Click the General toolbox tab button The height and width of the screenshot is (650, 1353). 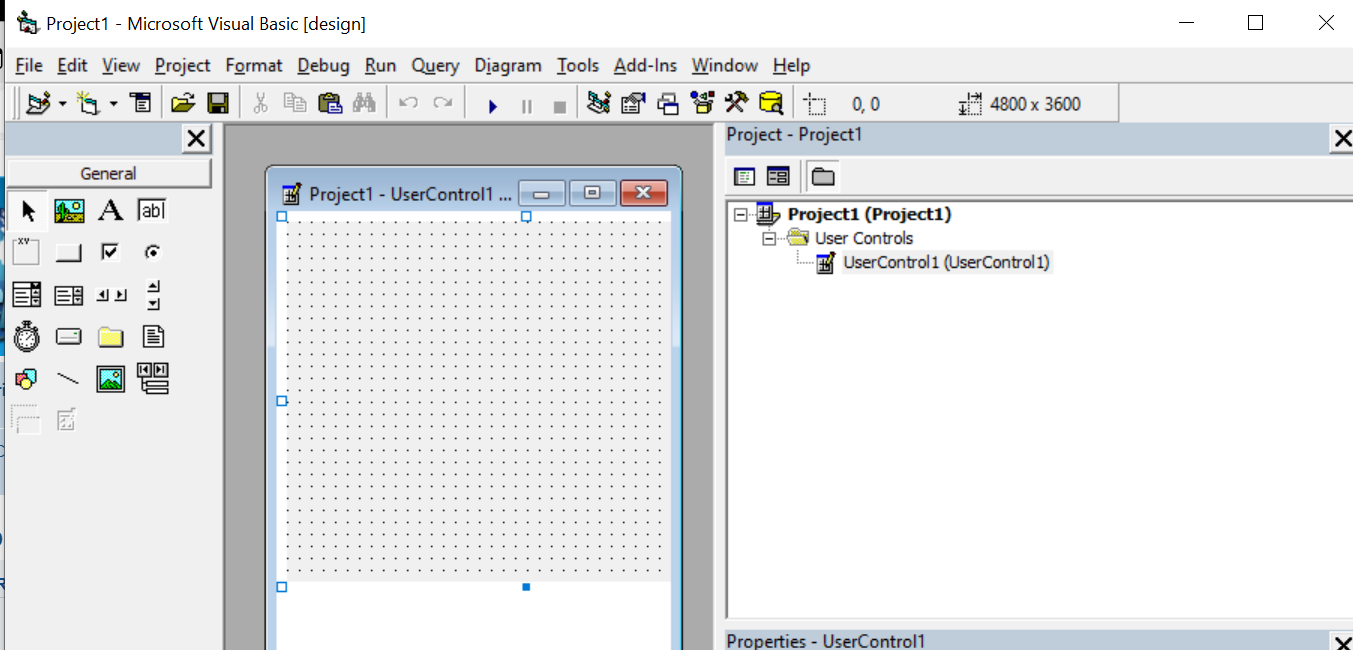coord(109,173)
